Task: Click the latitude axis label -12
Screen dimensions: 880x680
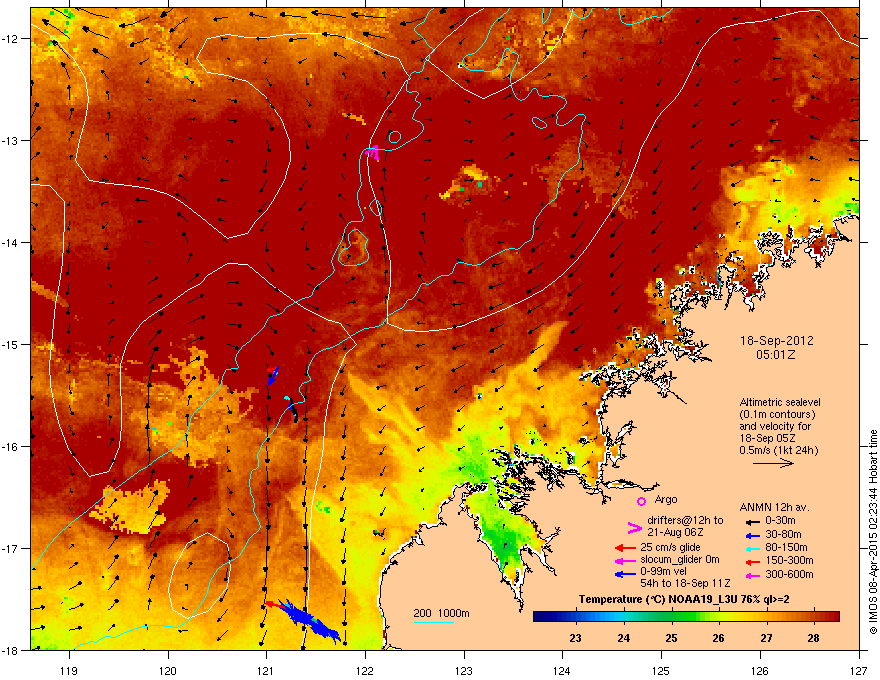Action: click(11, 39)
